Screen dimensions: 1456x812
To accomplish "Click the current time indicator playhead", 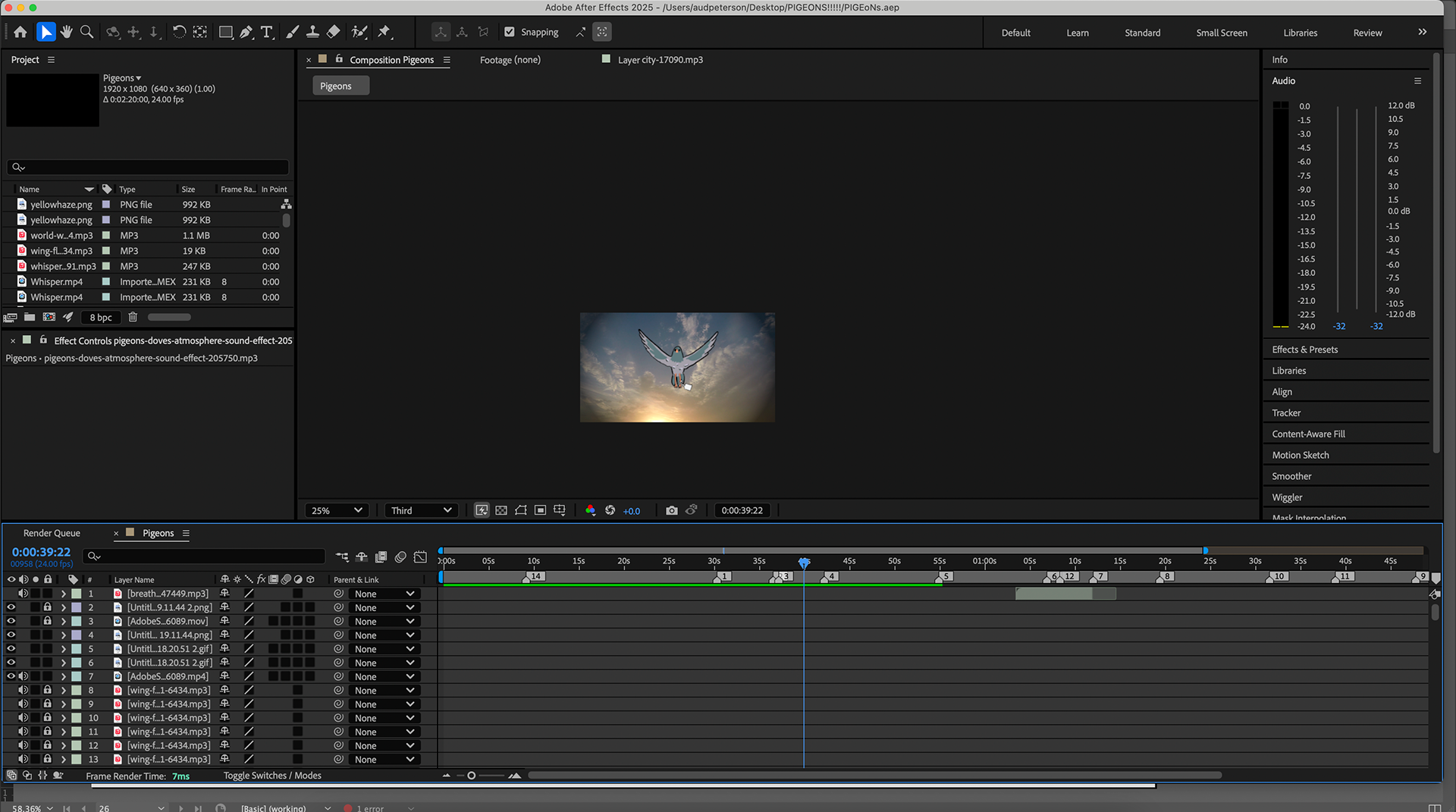I will pyautogui.click(x=804, y=562).
